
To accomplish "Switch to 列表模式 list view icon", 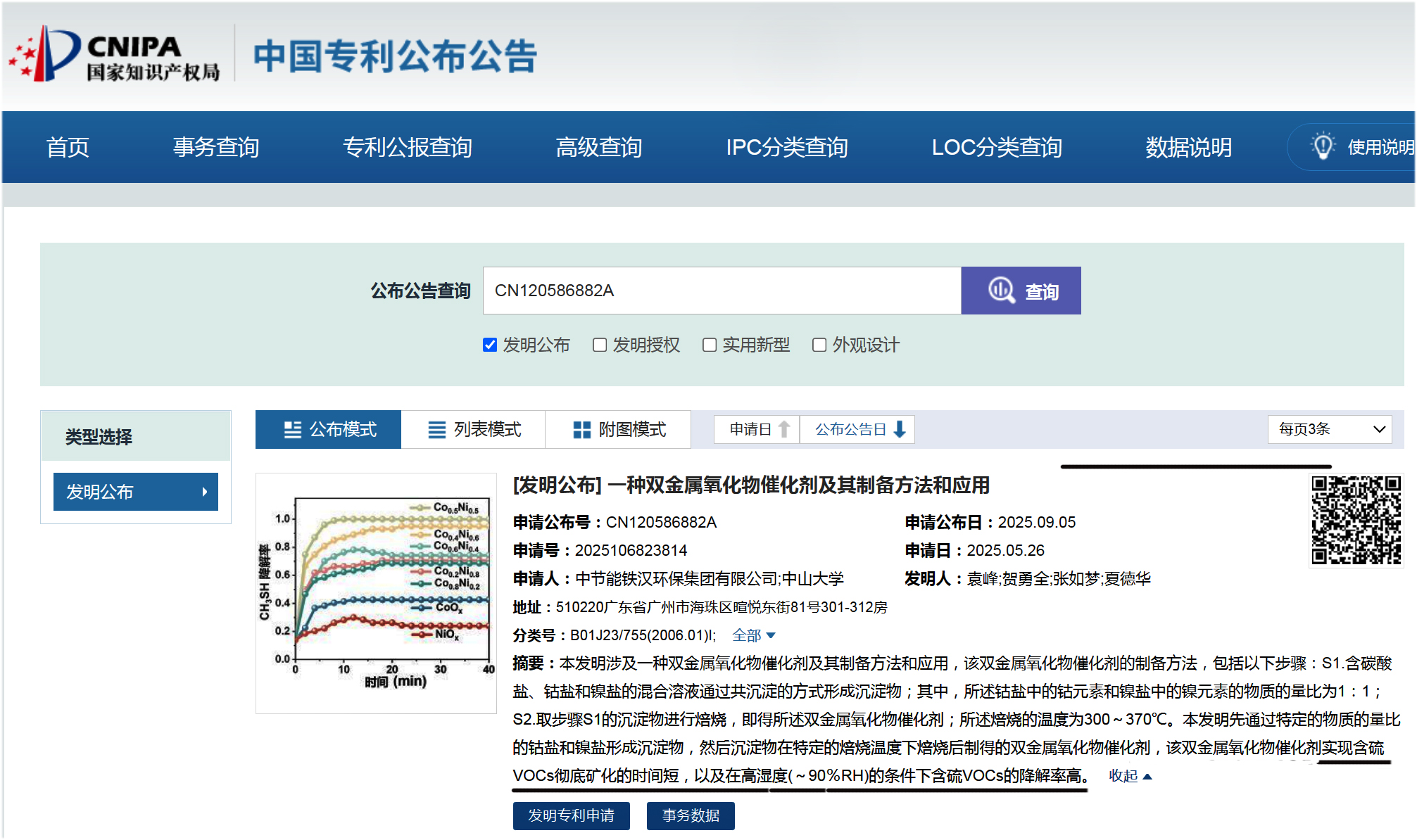I will 436,430.
